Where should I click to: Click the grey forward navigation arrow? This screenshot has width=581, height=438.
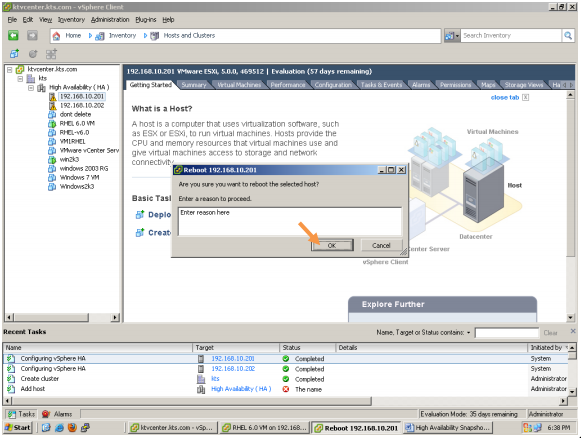click(x=32, y=36)
